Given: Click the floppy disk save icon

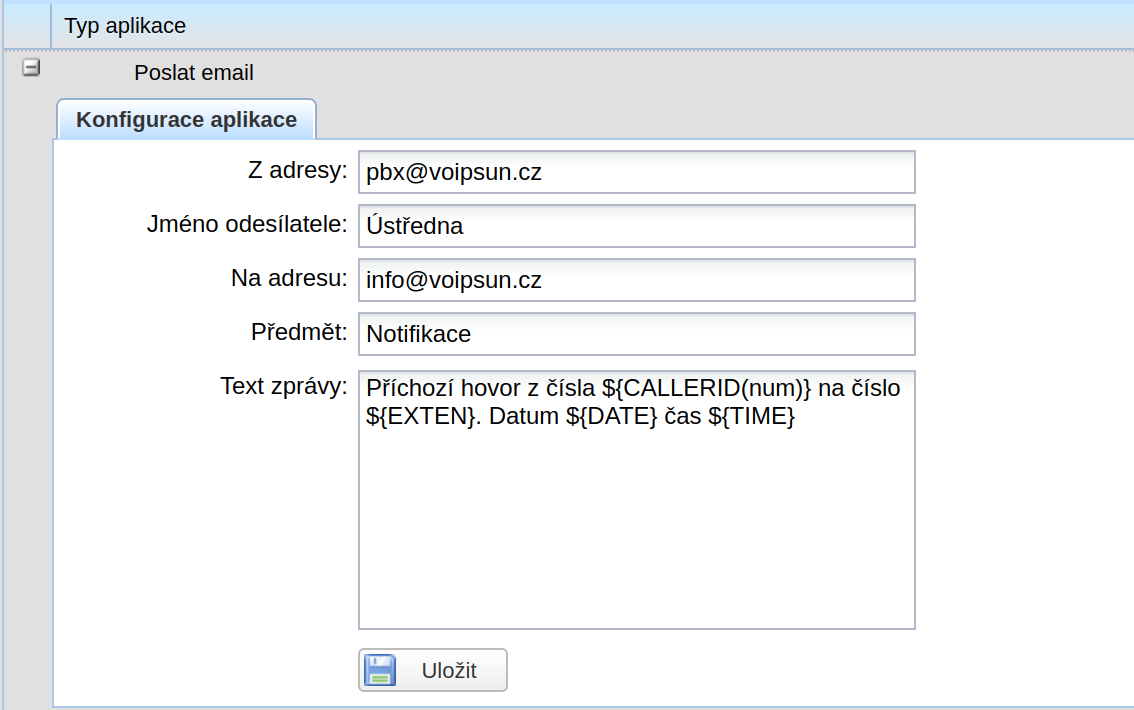Looking at the screenshot, I should 380,670.
